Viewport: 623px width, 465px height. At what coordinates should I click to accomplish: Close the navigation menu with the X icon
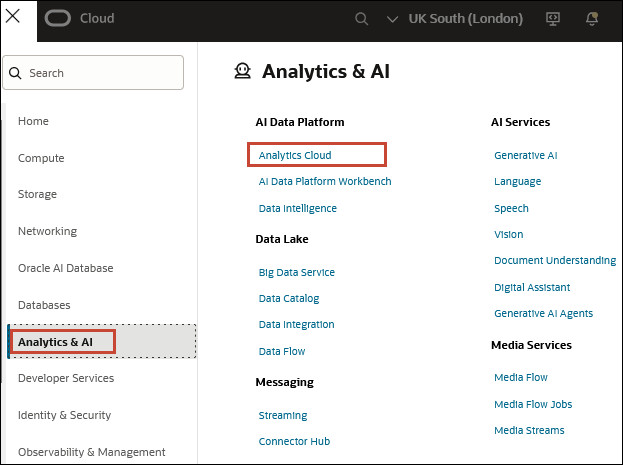point(14,17)
